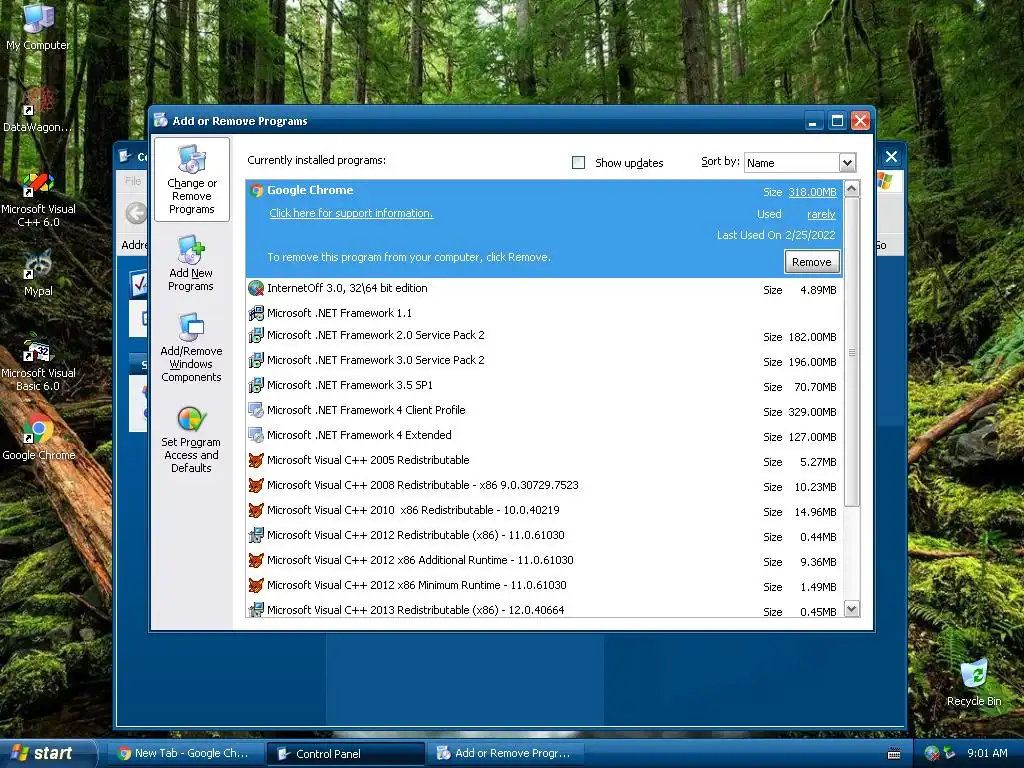
Task: Click the .NET Framework 3.5 SP1 icon
Action: pos(256,385)
